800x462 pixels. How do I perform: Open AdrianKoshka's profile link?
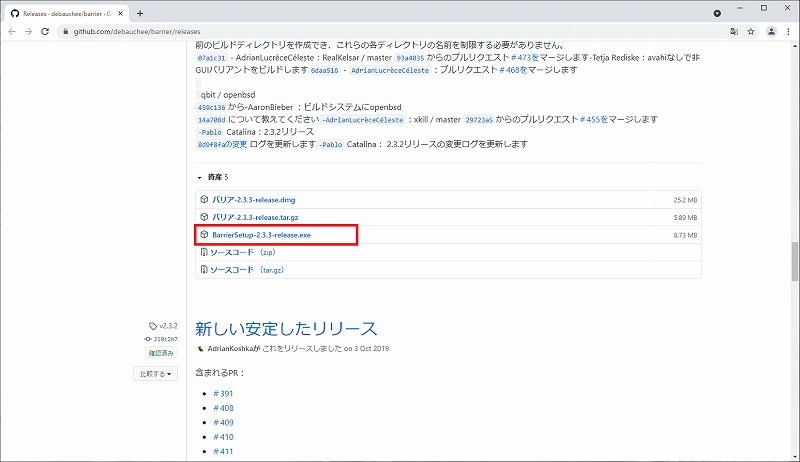[230, 349]
